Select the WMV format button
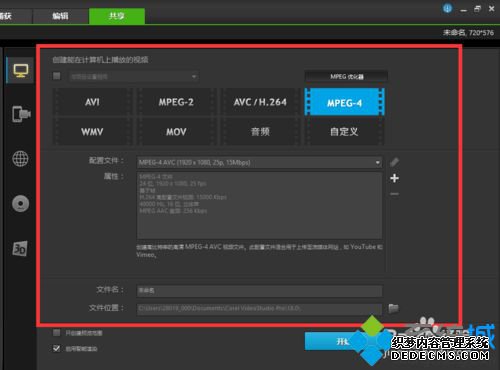The image size is (500, 370). coord(92,132)
